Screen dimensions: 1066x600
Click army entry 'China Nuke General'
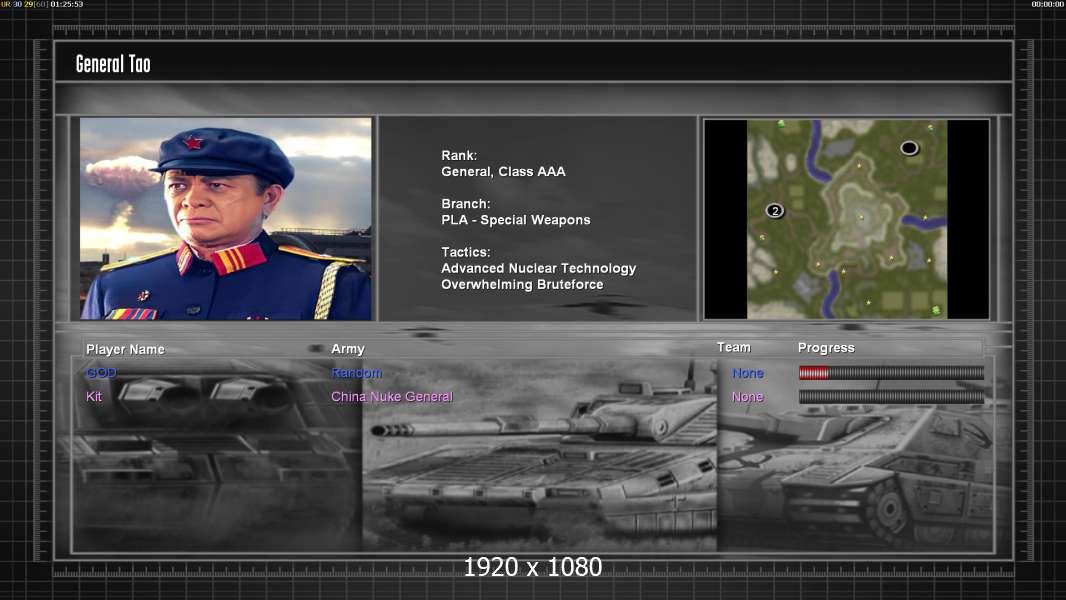[x=392, y=396]
